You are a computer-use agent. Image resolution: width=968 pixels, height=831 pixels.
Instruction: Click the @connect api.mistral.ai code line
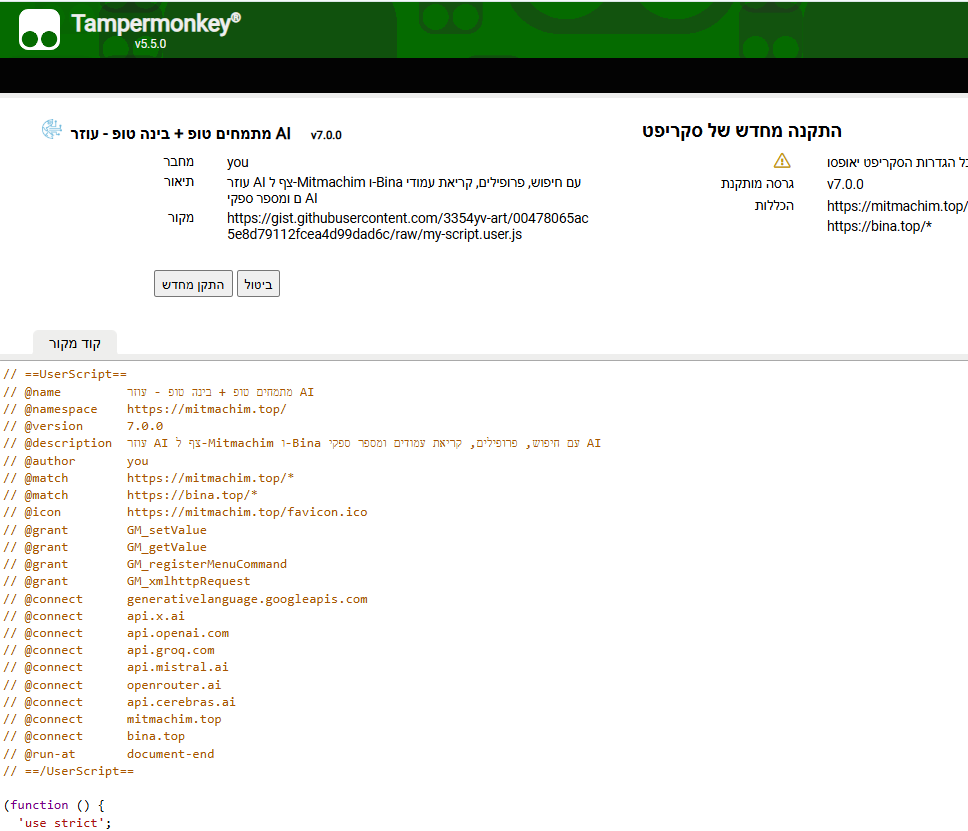pyautogui.click(x=116, y=667)
